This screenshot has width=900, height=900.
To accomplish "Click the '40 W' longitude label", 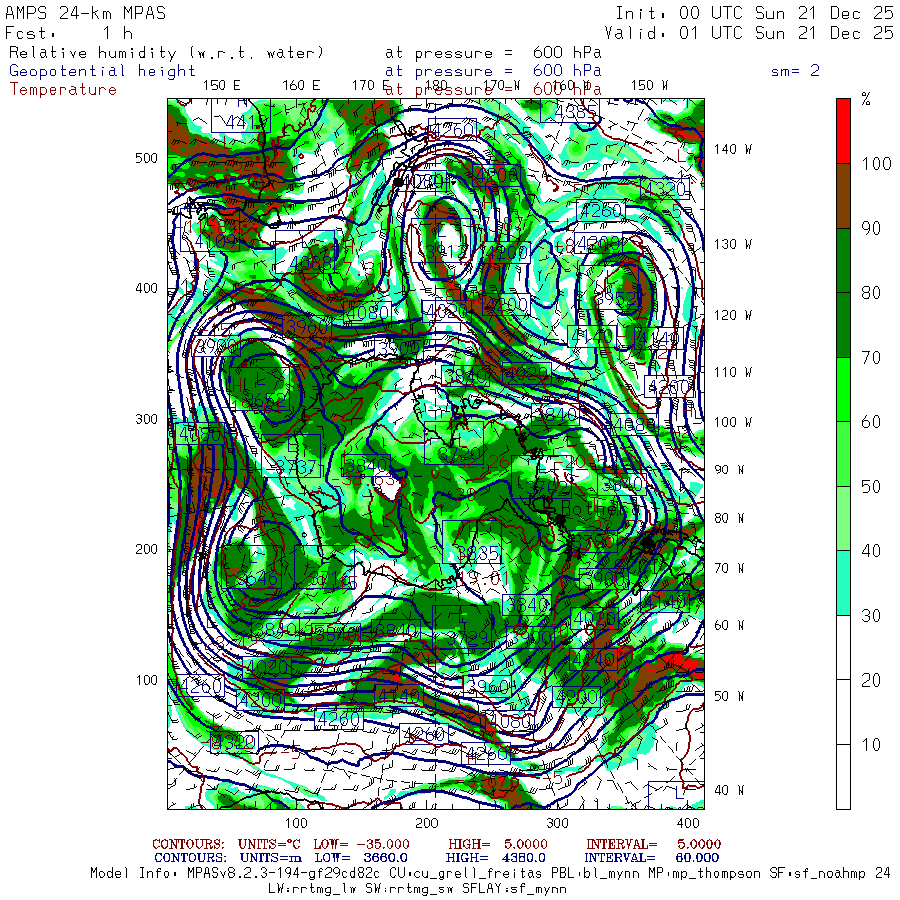I will (x=729, y=790).
